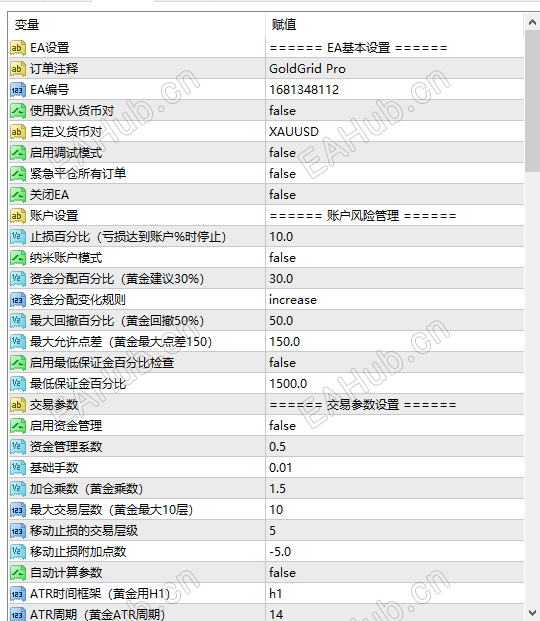540x621 pixels.
Task: Click the green icon beside 紧急平仓所有订单
Action: [17, 174]
